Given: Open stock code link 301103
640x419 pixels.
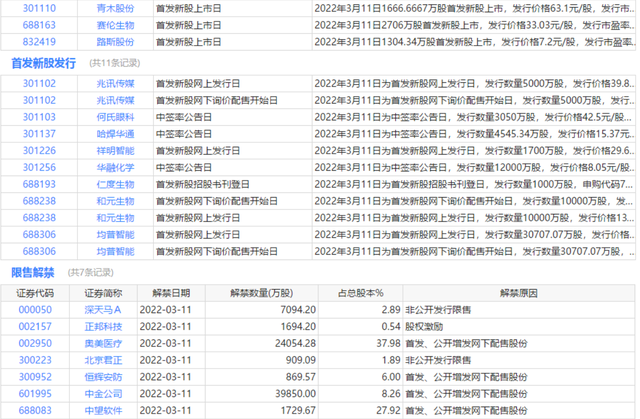Looking at the screenshot, I should pos(39,117).
